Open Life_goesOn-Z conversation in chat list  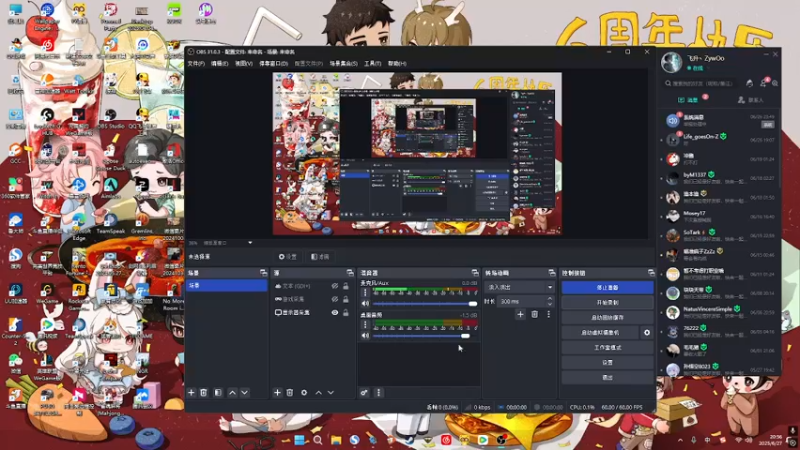[719, 139]
